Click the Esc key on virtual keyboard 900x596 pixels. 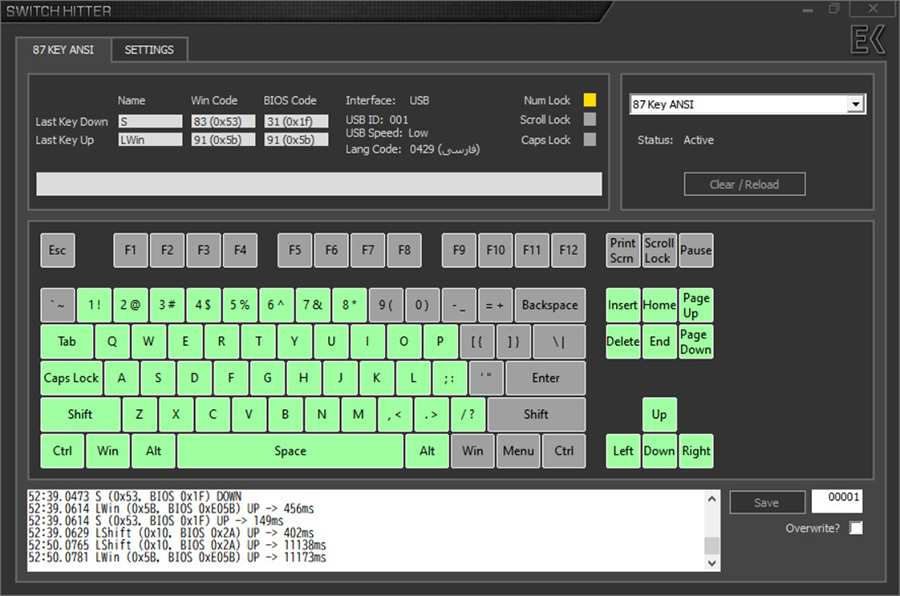[58, 250]
